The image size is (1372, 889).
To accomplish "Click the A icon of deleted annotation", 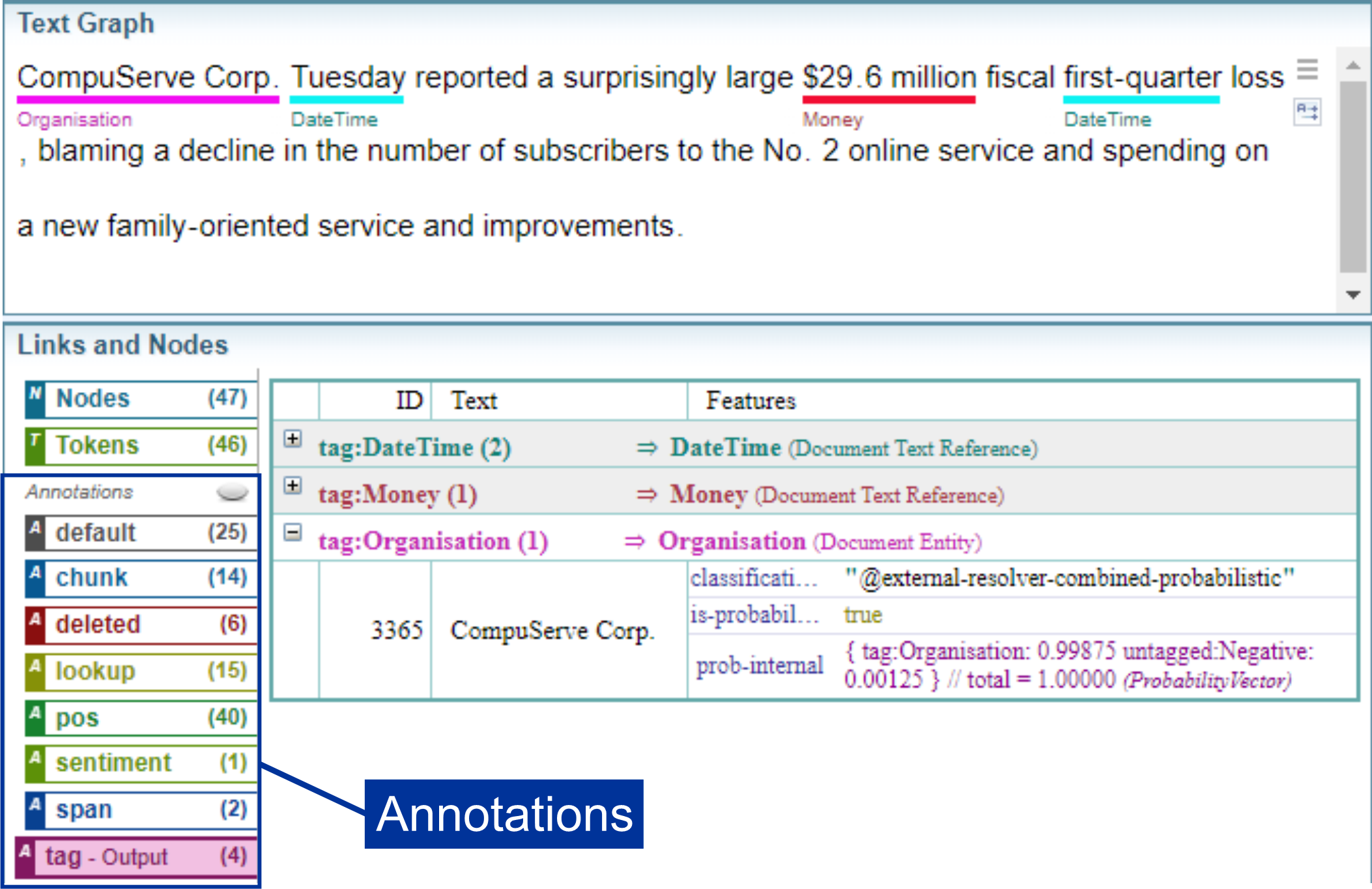I will (x=35, y=624).
